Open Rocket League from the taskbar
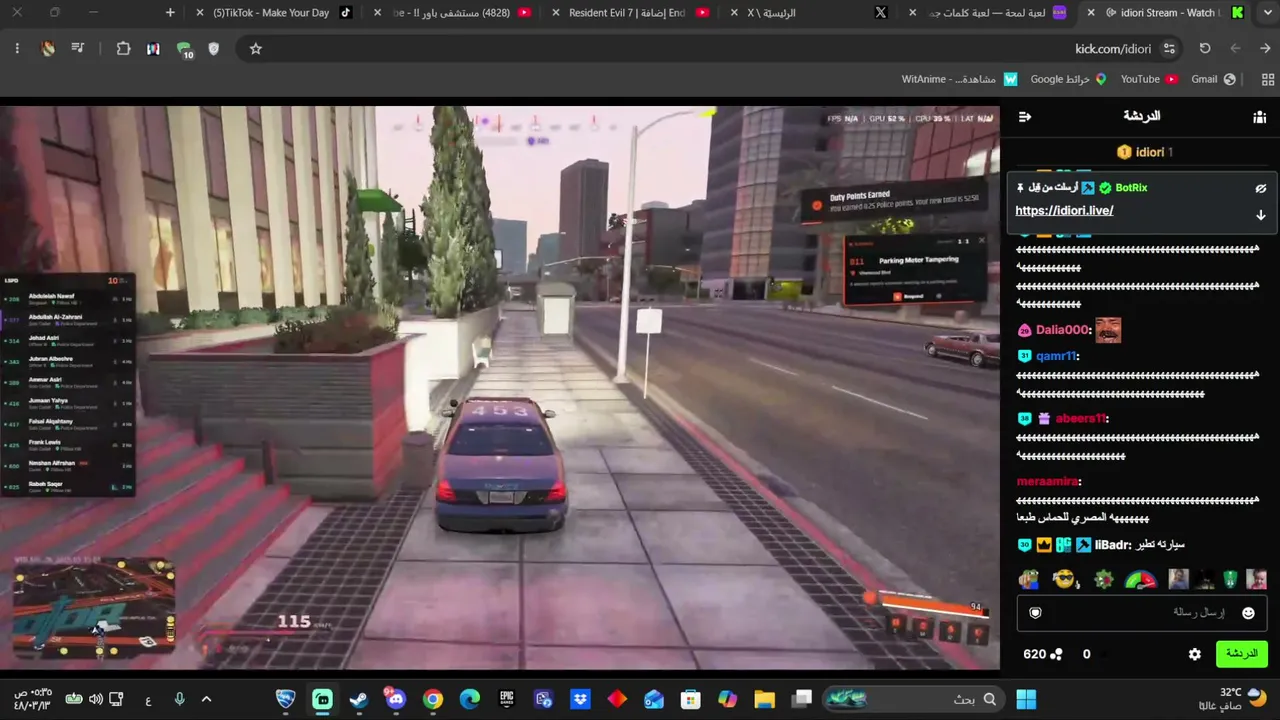Image resolution: width=1280 pixels, height=720 pixels. [x=286, y=699]
